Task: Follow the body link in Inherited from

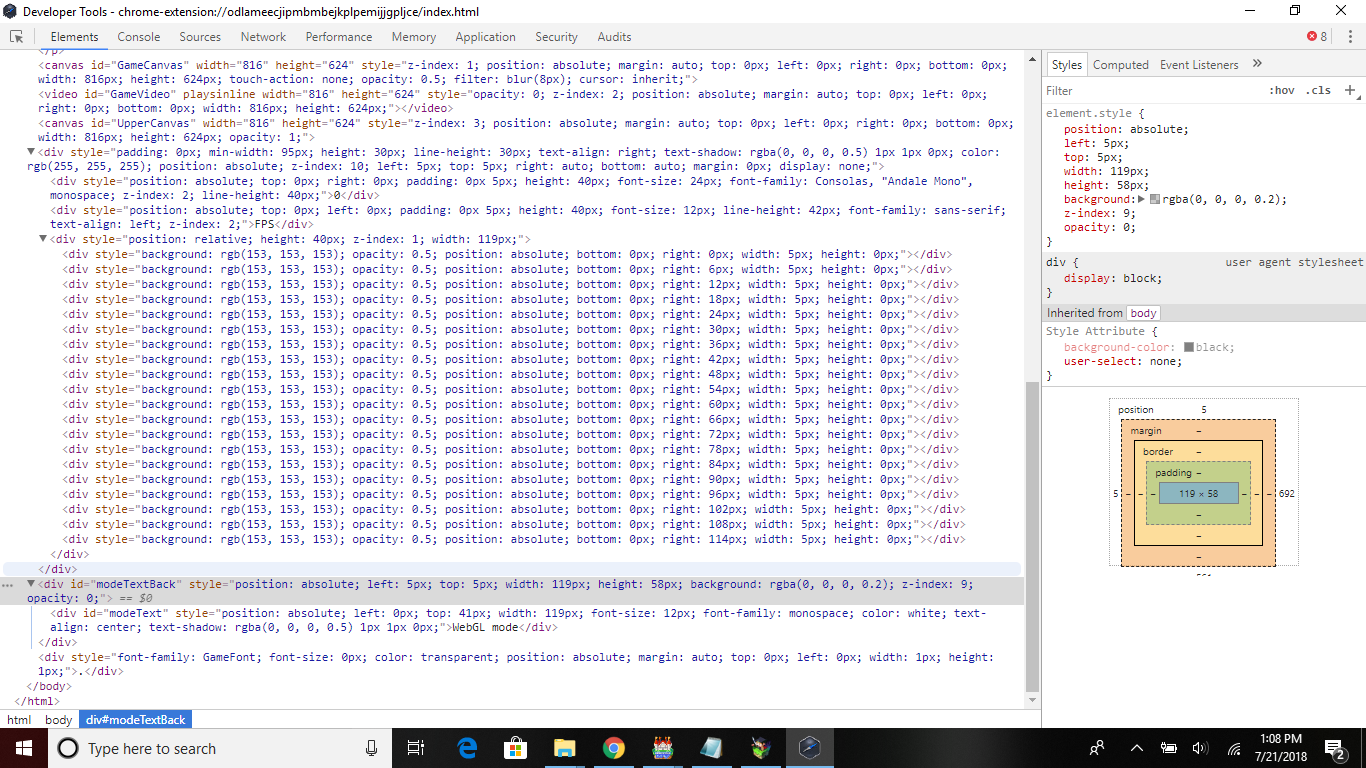Action: coord(1143,313)
